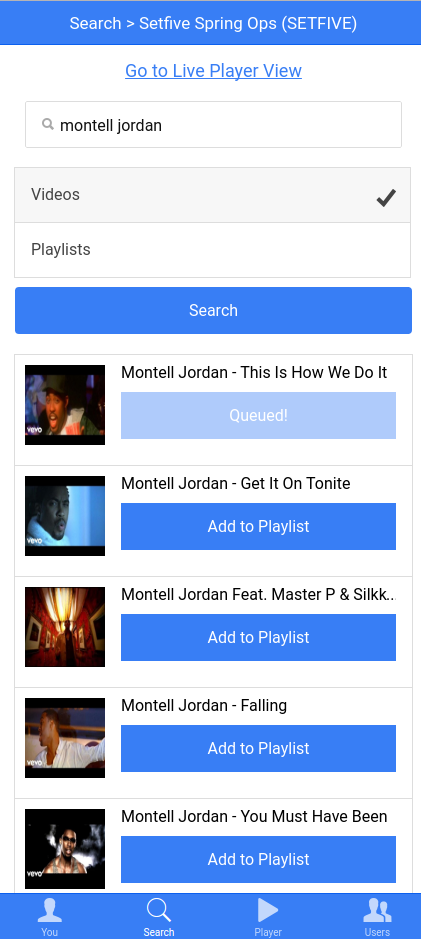Click the Search > Setfive Spring Ops header

(x=213, y=23)
